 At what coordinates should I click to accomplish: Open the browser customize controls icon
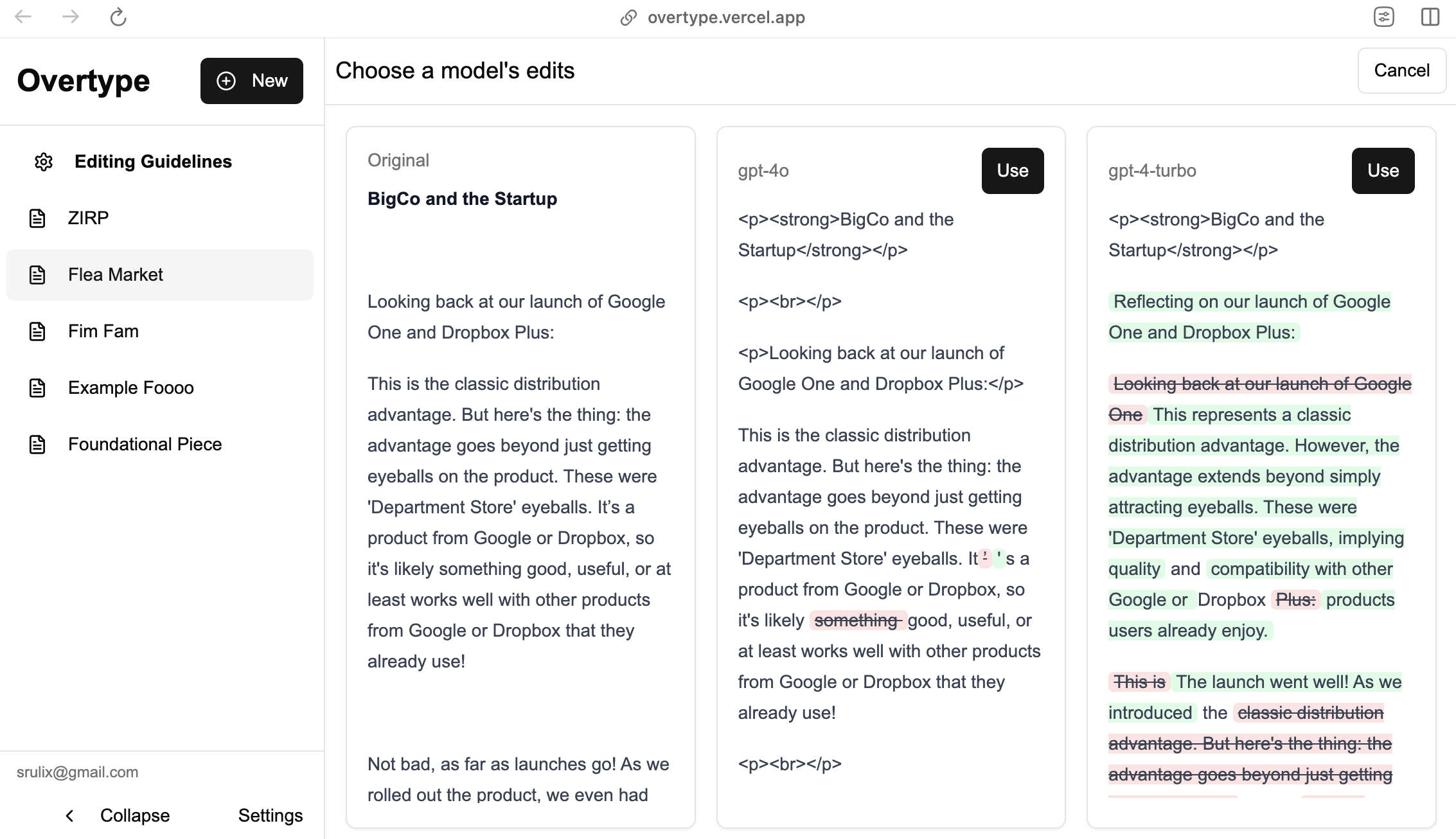click(1383, 17)
